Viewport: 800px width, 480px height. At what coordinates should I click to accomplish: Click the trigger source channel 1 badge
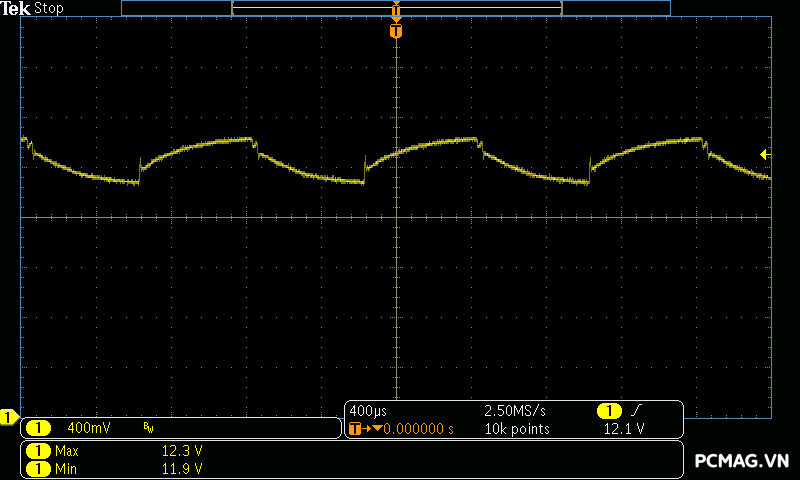pos(609,411)
